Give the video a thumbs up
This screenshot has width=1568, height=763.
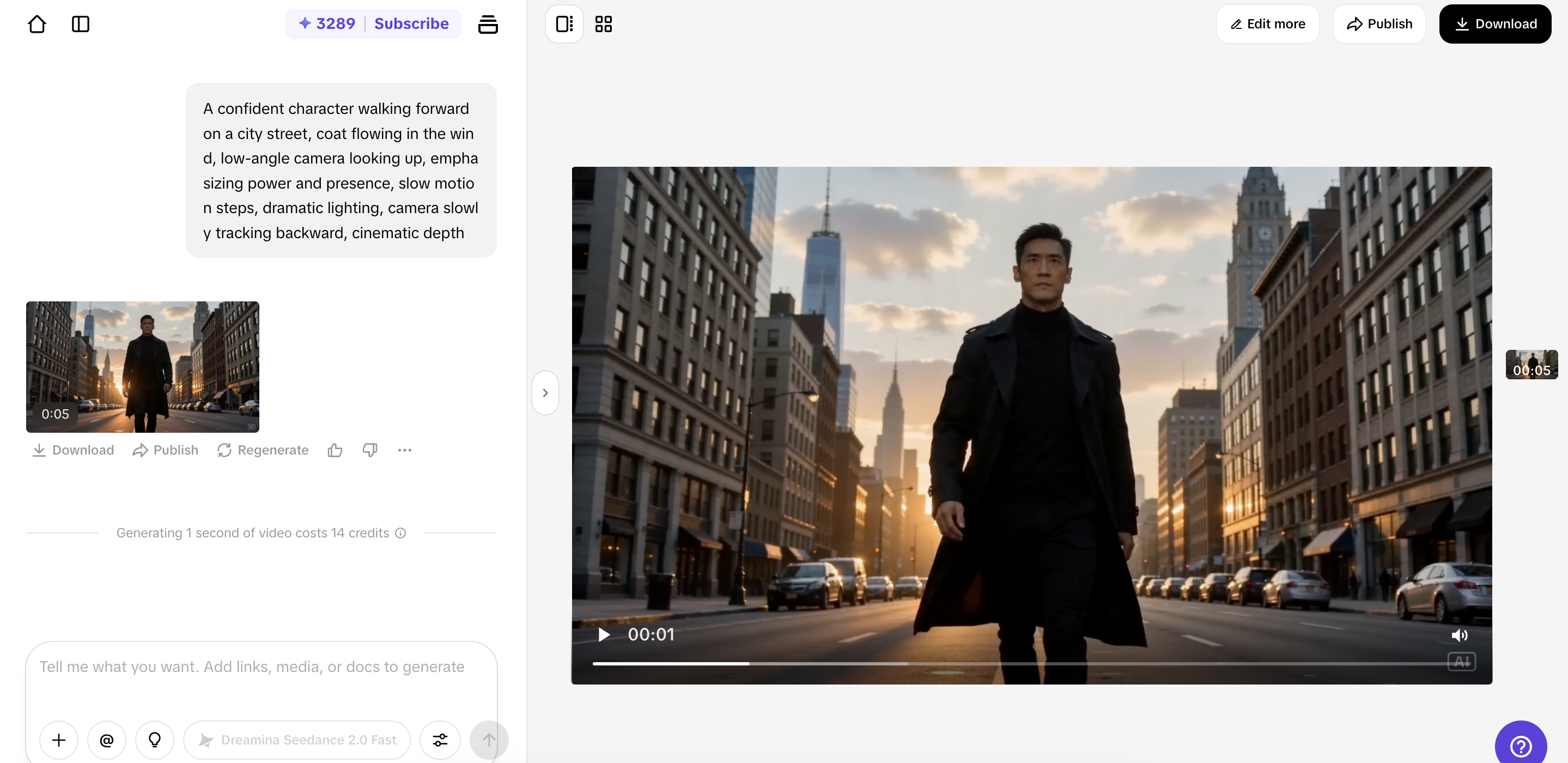click(x=335, y=450)
